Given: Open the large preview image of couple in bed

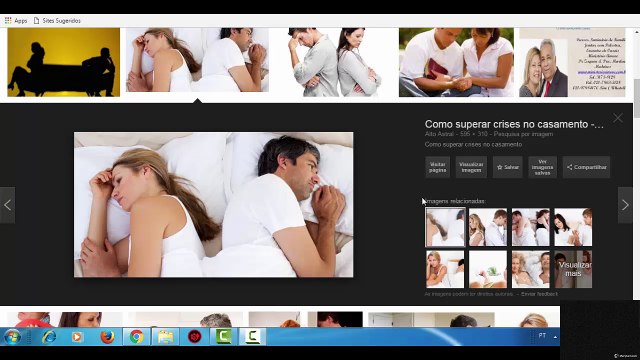Looking at the screenshot, I should 213,204.
